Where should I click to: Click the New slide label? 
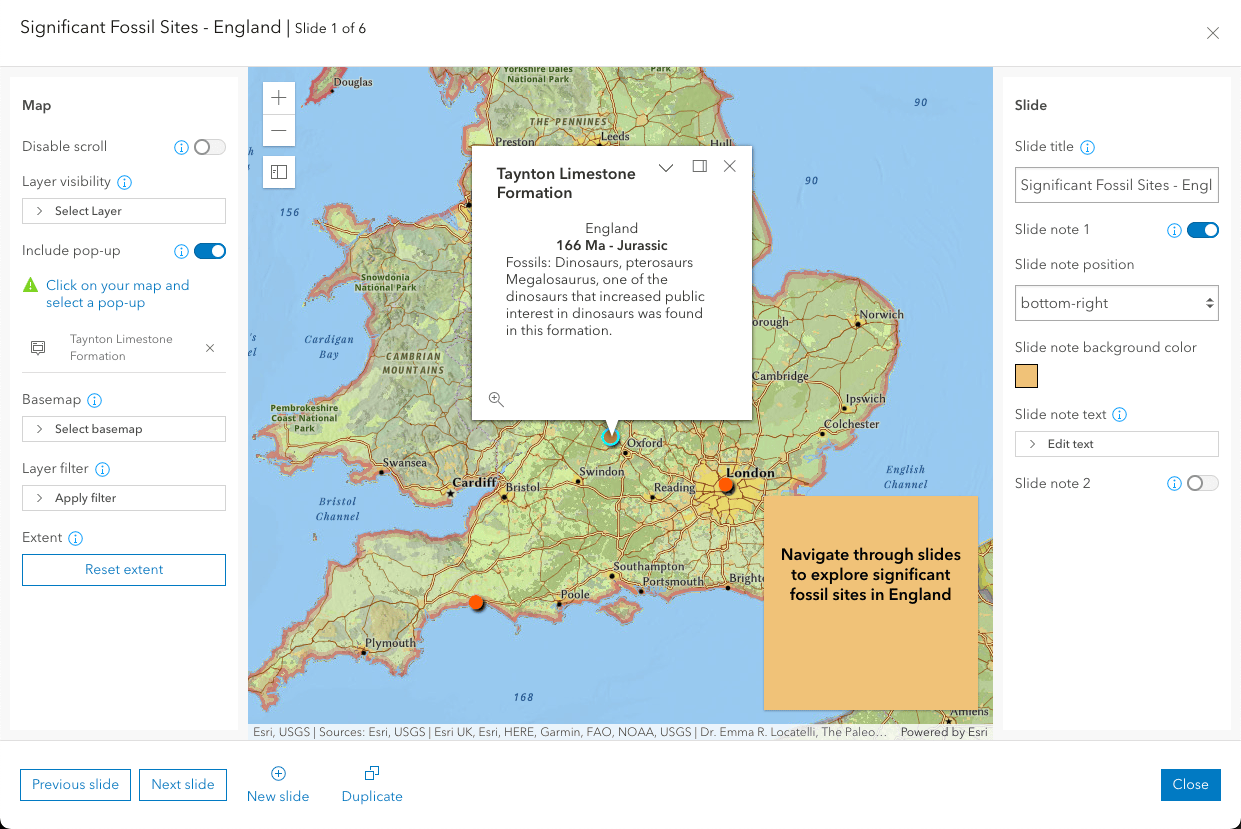(278, 797)
